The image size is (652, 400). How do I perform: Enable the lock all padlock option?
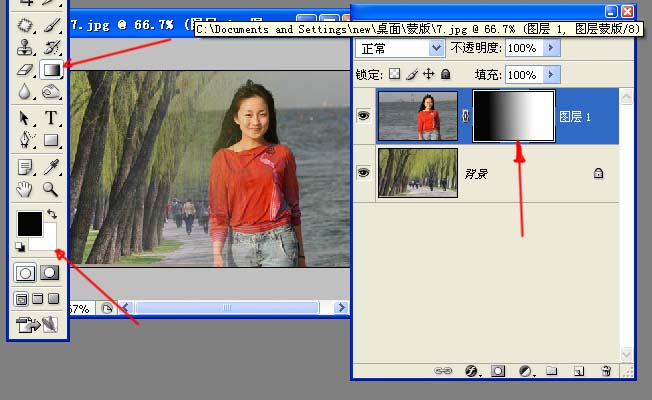[x=446, y=74]
